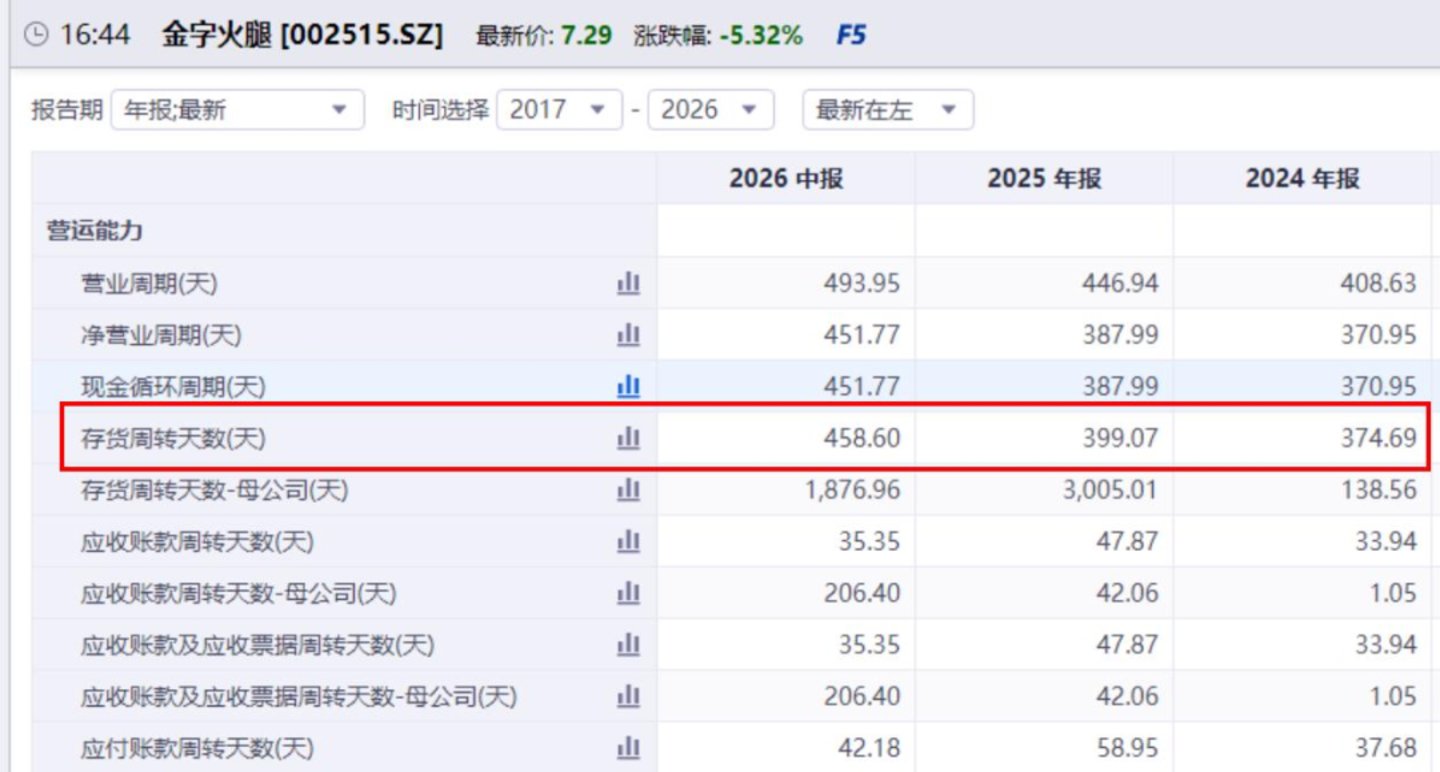
Task: Click the blue chart icon for 现金循环周期(天)
Action: click(x=628, y=386)
